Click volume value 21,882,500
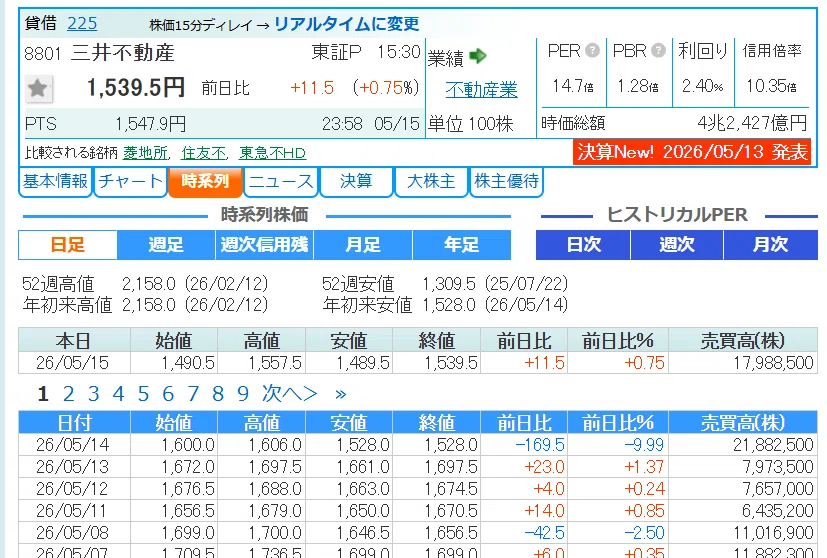 point(773,445)
